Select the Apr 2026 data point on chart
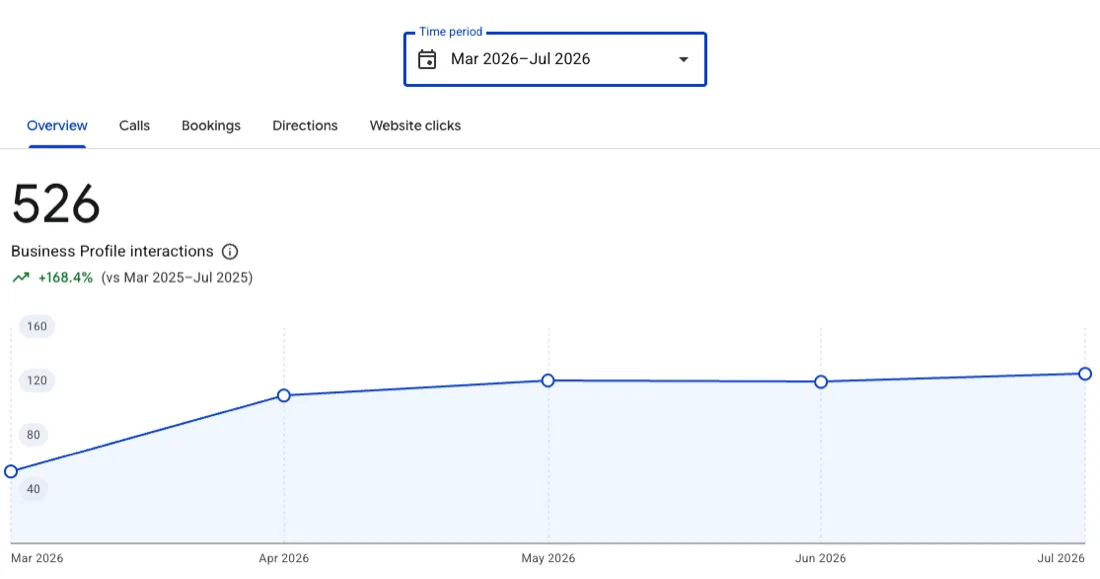1100x579 pixels. coord(283,396)
